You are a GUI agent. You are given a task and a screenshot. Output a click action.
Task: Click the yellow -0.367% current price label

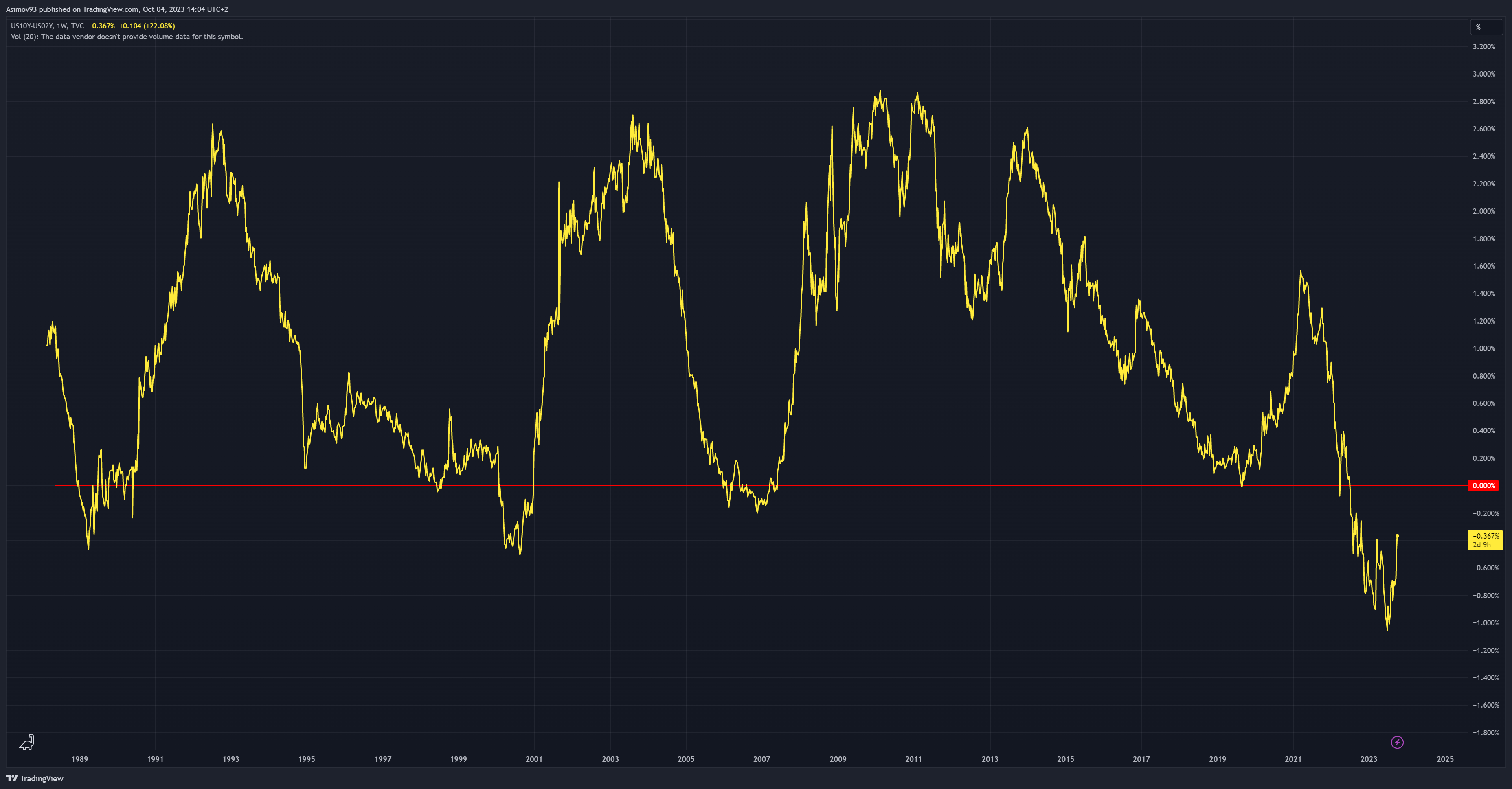tap(1485, 536)
